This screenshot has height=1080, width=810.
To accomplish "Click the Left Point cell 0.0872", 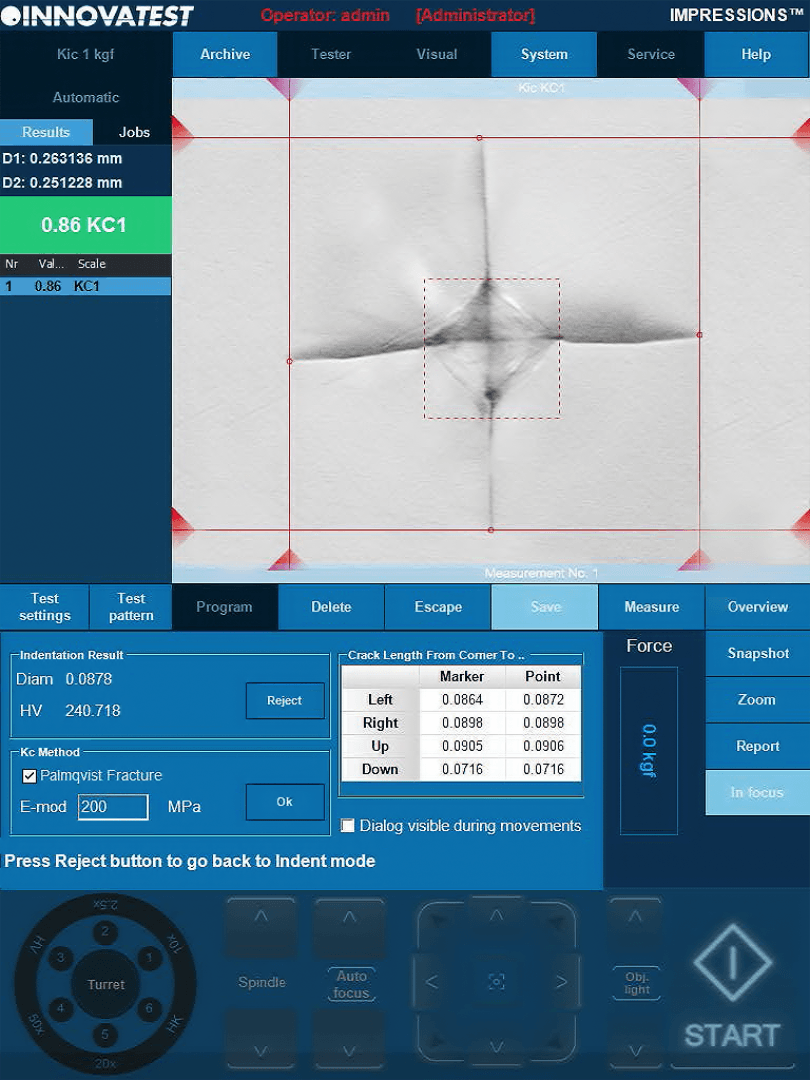I will pos(543,700).
